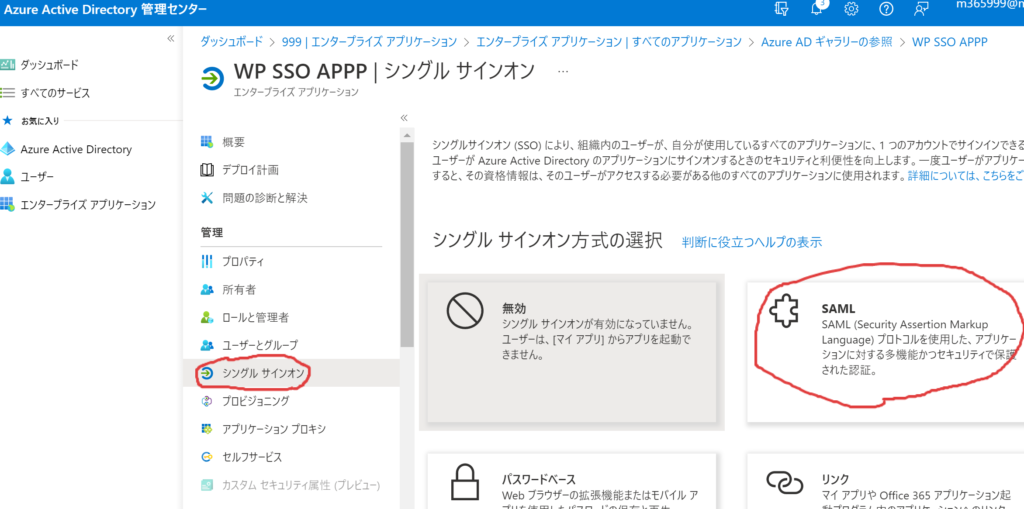Screen dimensions: 1024x509
Task: Click the プロパティ sliders icon
Action: (x=206, y=261)
